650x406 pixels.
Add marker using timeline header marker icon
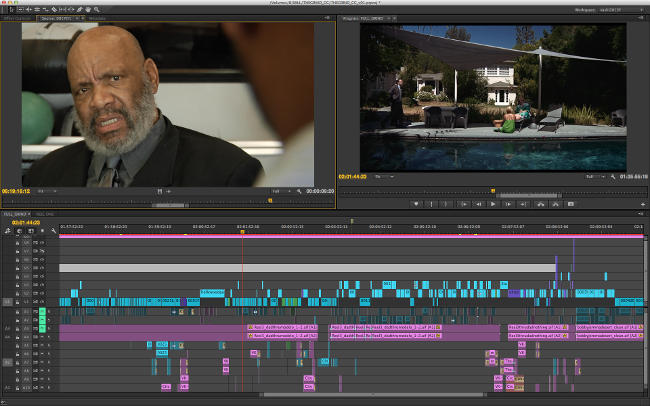click(x=42, y=231)
